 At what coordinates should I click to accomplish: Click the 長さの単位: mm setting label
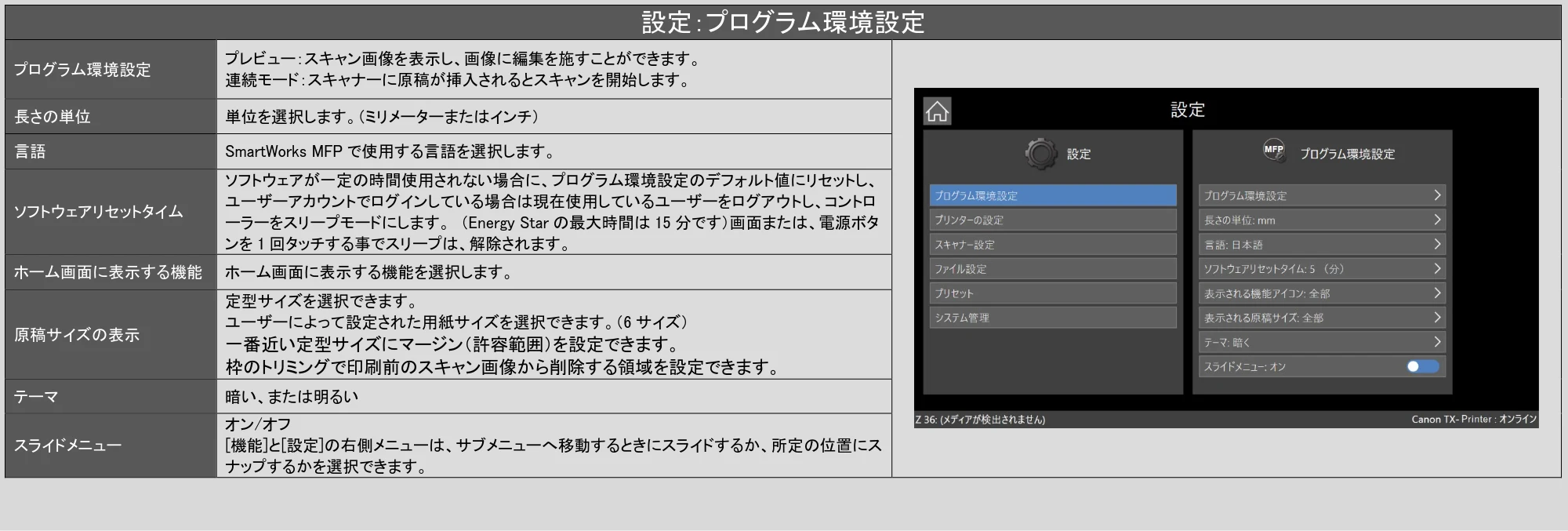tap(1240, 220)
